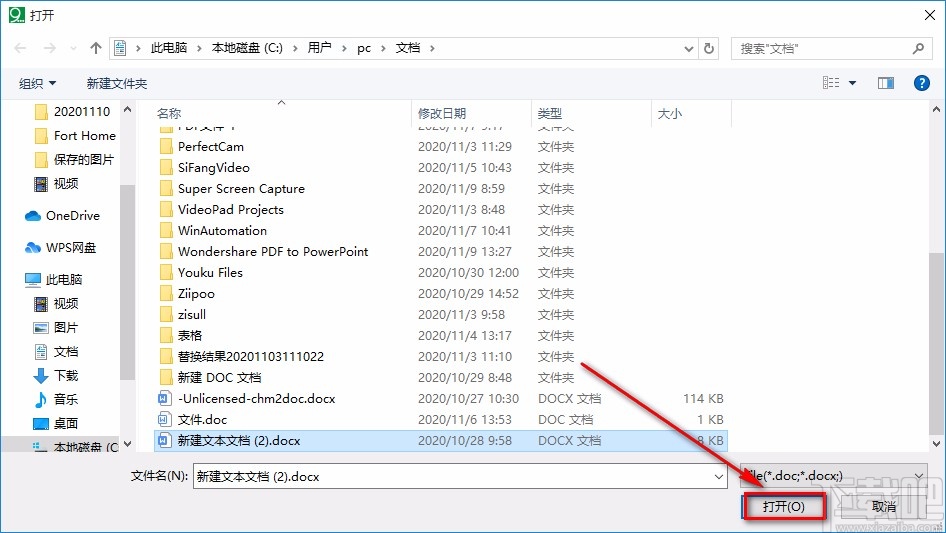Create a folder with 新建文件夹

click(x=116, y=83)
